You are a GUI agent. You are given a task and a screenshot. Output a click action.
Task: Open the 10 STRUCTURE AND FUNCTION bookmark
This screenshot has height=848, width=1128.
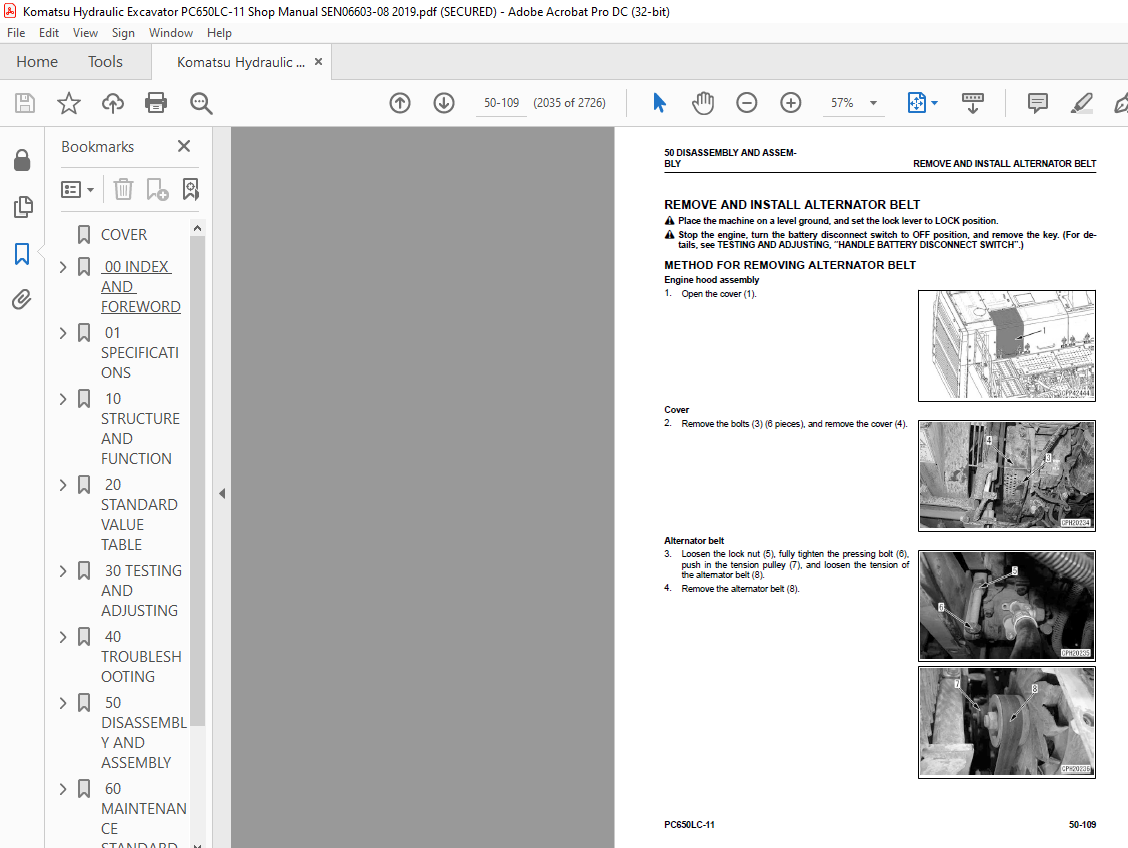pyautogui.click(x=140, y=429)
